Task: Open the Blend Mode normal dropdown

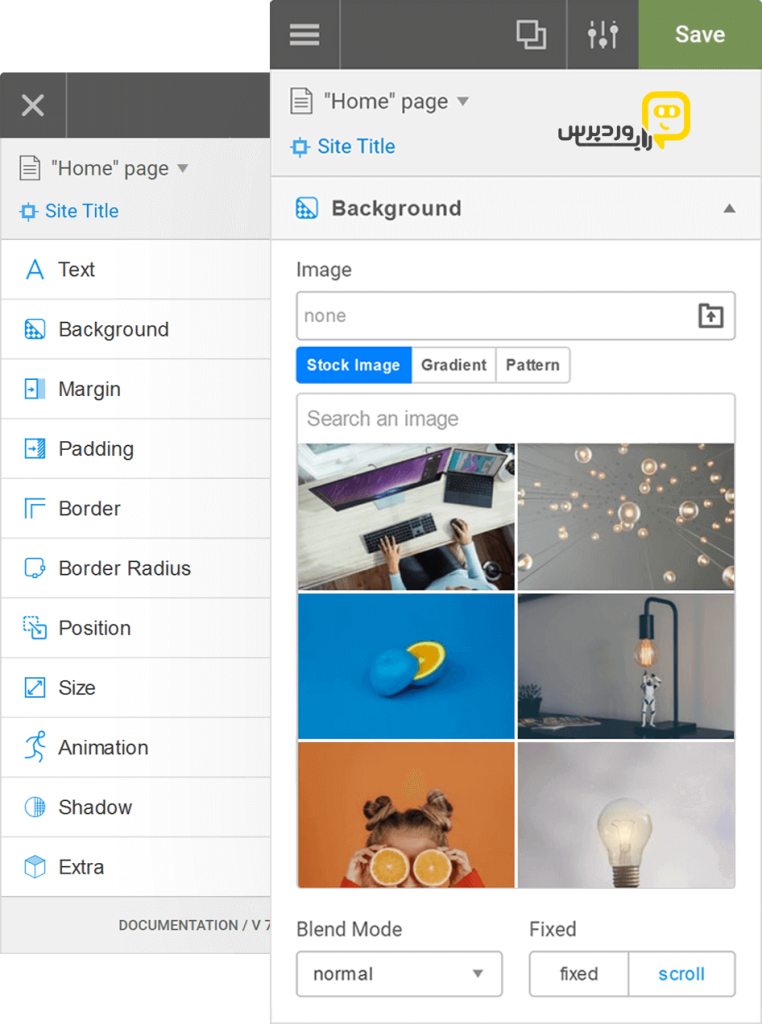Action: click(399, 974)
